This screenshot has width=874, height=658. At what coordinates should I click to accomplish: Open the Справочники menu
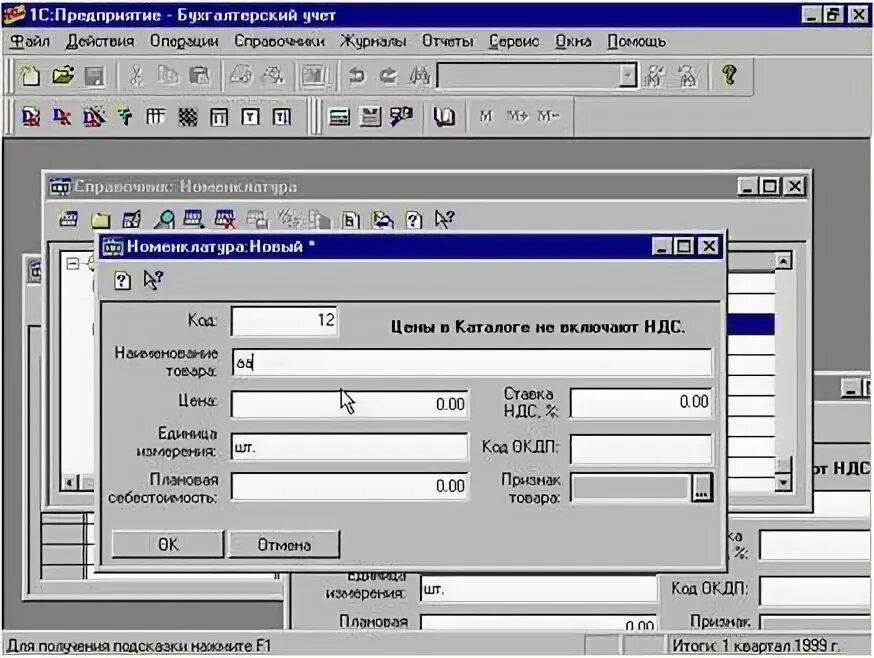tap(279, 41)
